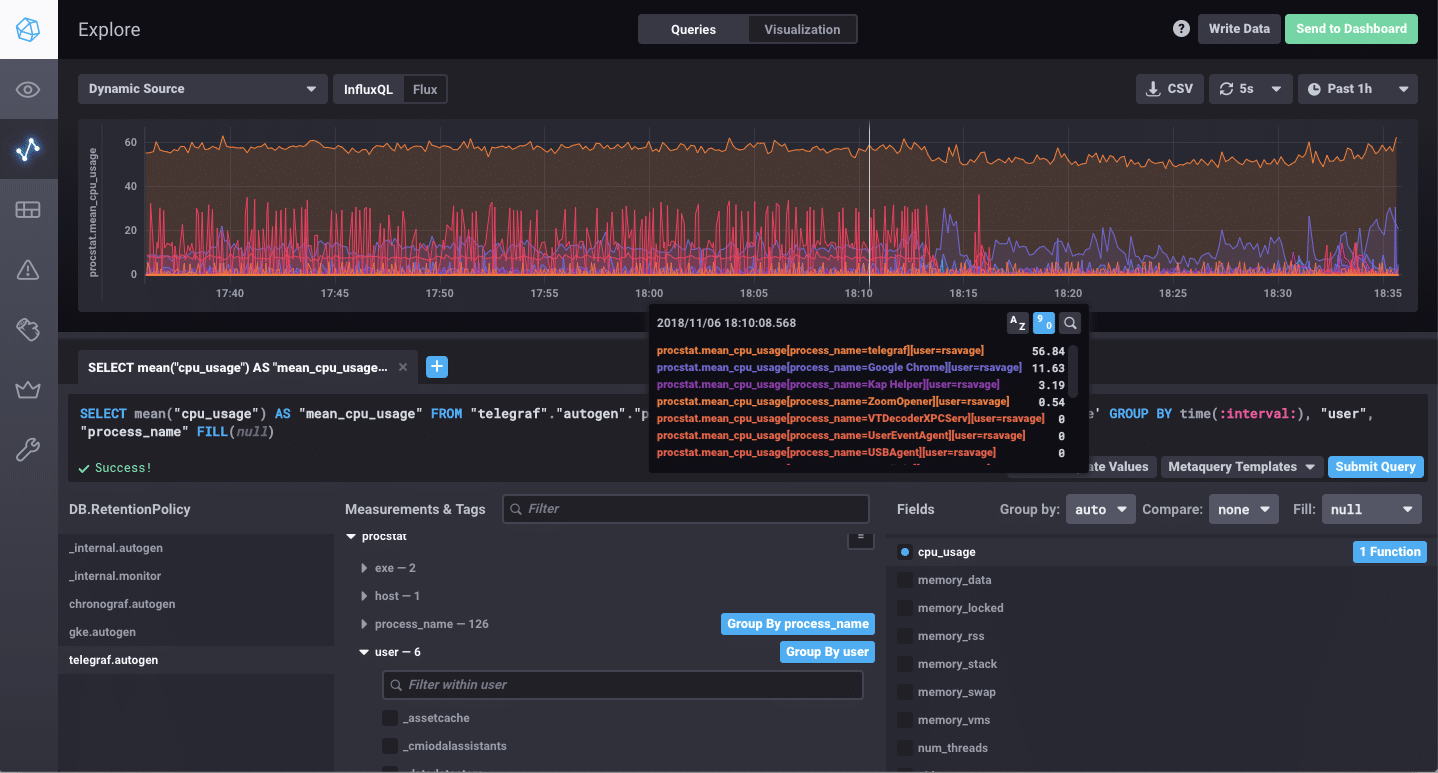Viewport: 1438px width, 773px height.
Task: Click the Measurements & Tags filter field
Action: click(x=686, y=509)
